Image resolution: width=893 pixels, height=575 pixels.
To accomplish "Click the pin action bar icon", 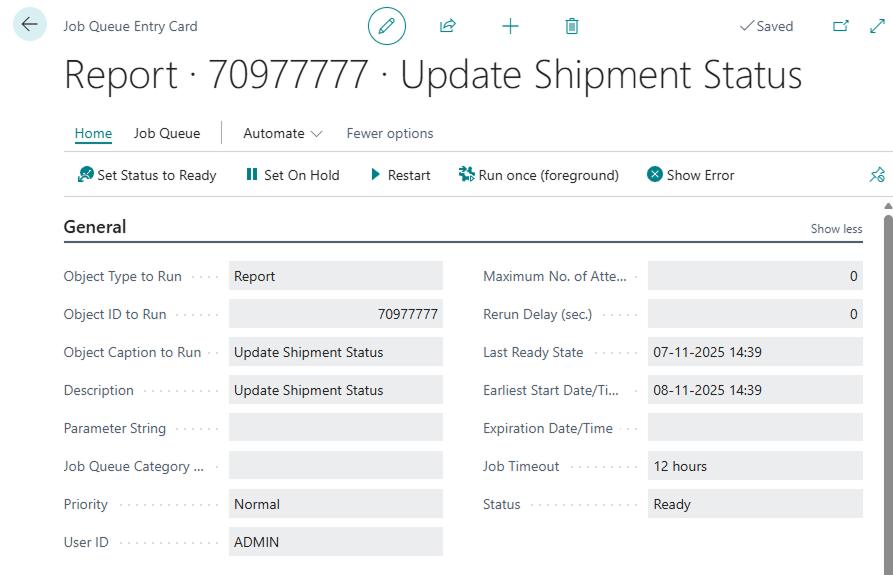I will click(x=877, y=175).
